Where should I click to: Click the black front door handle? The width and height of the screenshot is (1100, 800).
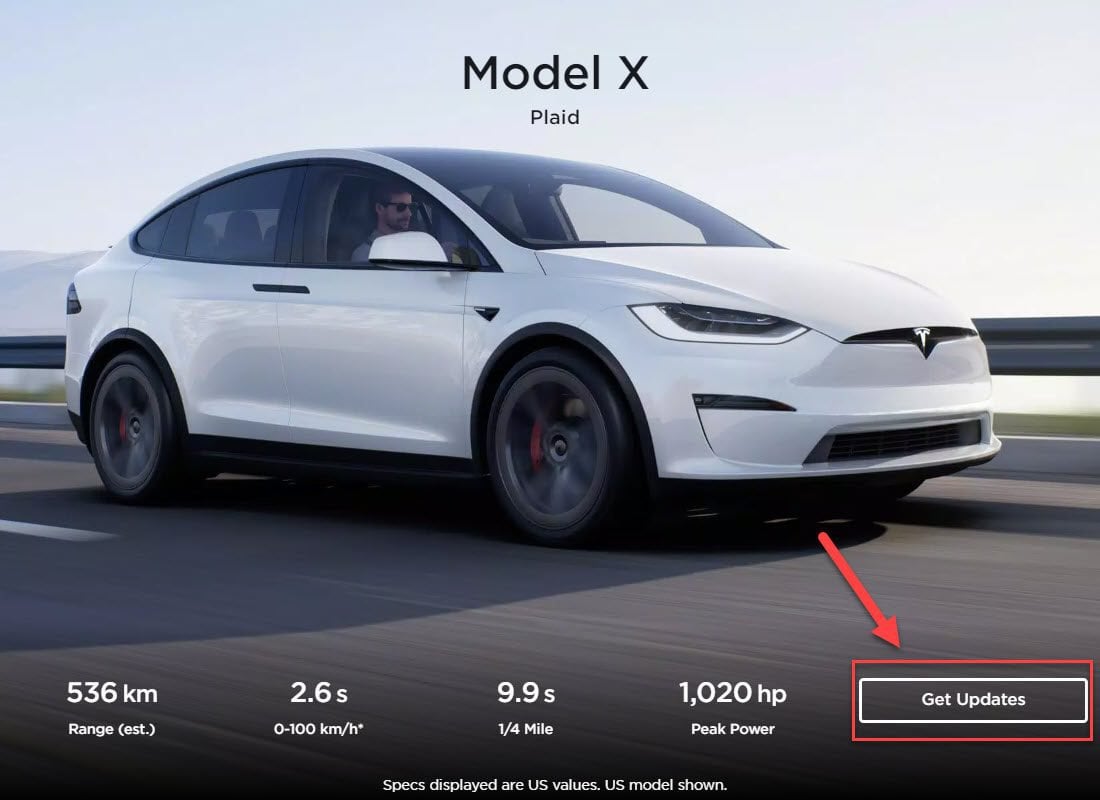point(281,288)
